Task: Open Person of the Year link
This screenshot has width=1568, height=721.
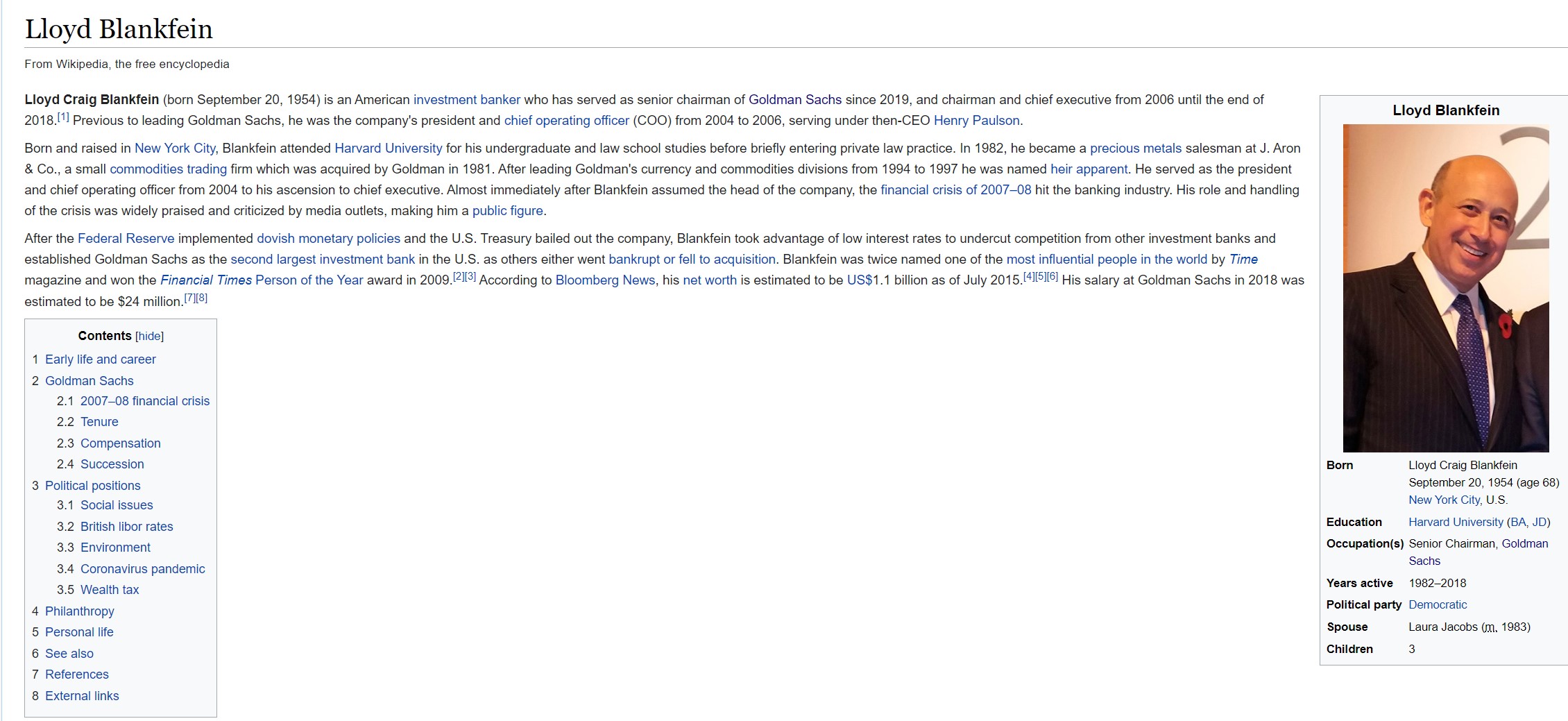Action: point(309,280)
